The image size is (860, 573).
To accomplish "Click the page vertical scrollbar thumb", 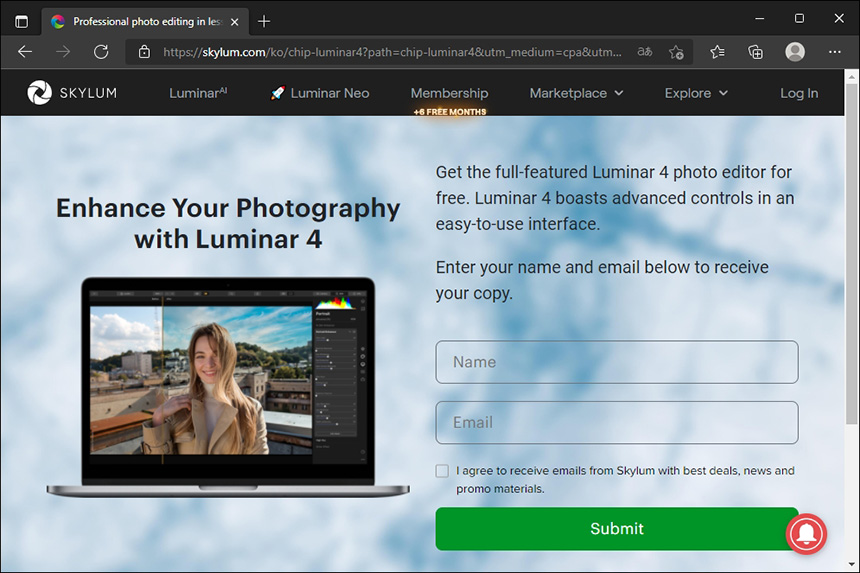I will (851, 254).
